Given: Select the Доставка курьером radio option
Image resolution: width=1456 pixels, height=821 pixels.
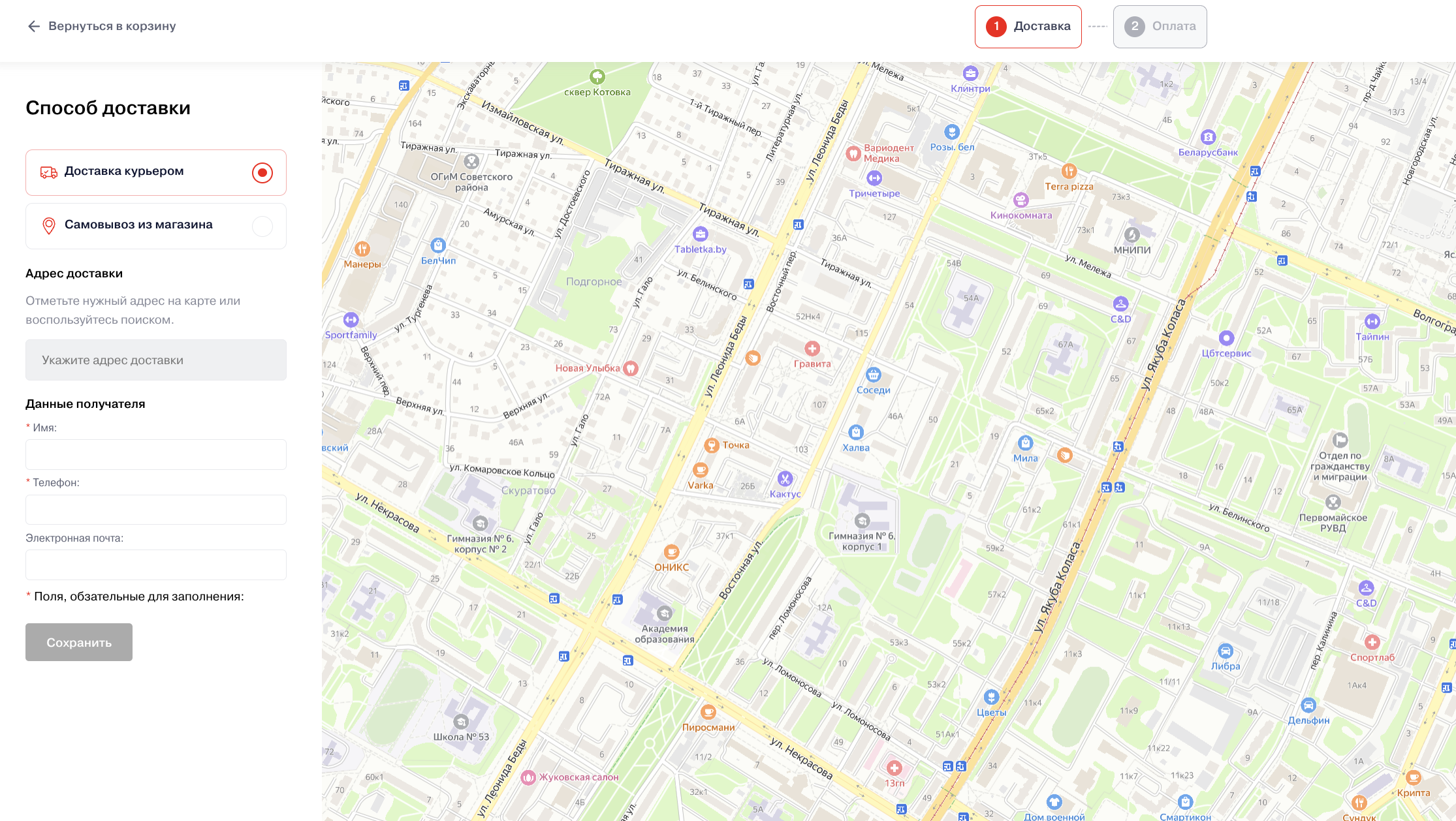Looking at the screenshot, I should (x=262, y=173).
